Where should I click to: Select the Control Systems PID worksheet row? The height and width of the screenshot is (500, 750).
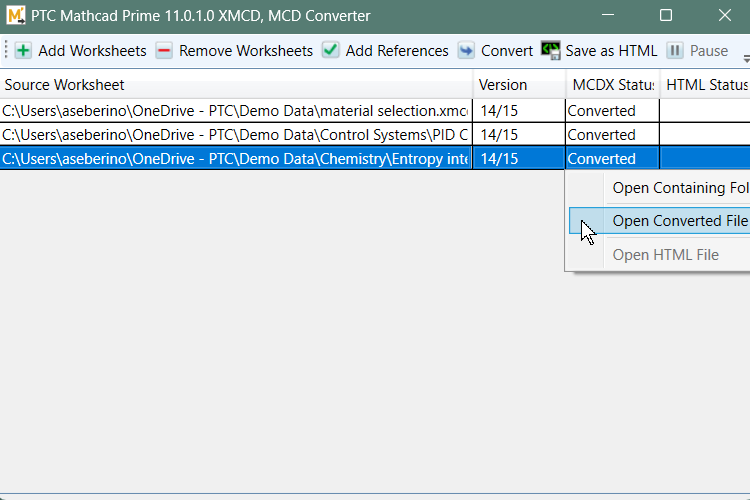(236, 135)
